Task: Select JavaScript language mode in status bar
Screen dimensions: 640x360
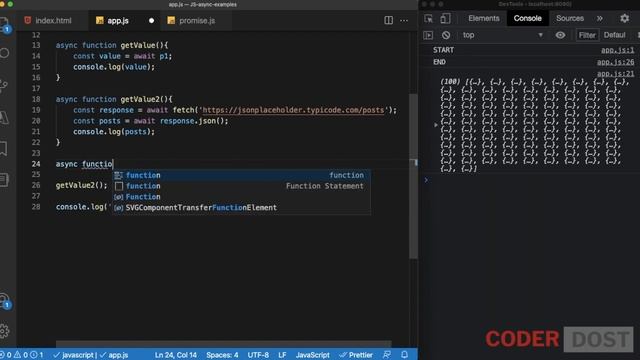Action: (312, 355)
